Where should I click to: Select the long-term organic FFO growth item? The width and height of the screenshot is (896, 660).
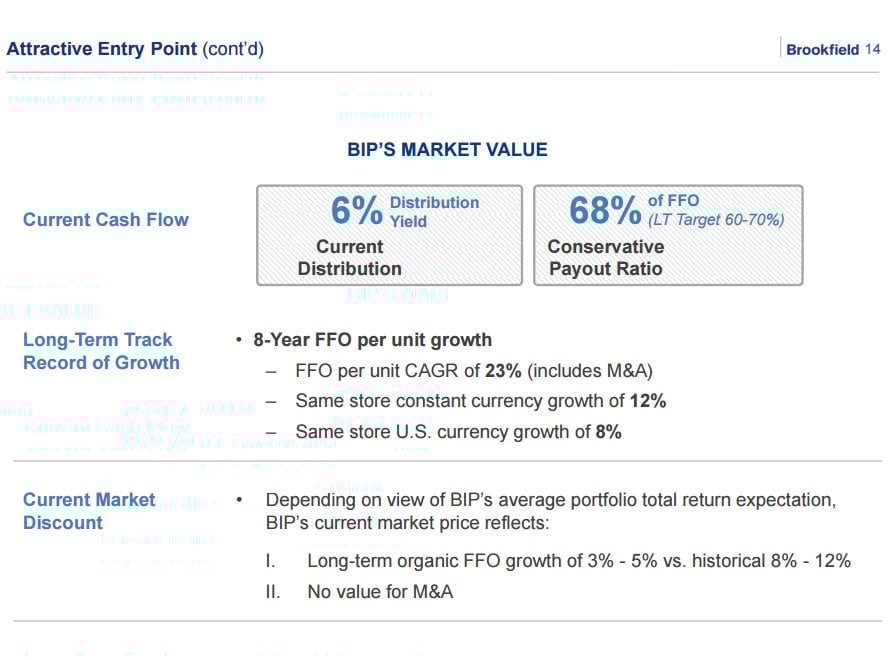(x=578, y=561)
